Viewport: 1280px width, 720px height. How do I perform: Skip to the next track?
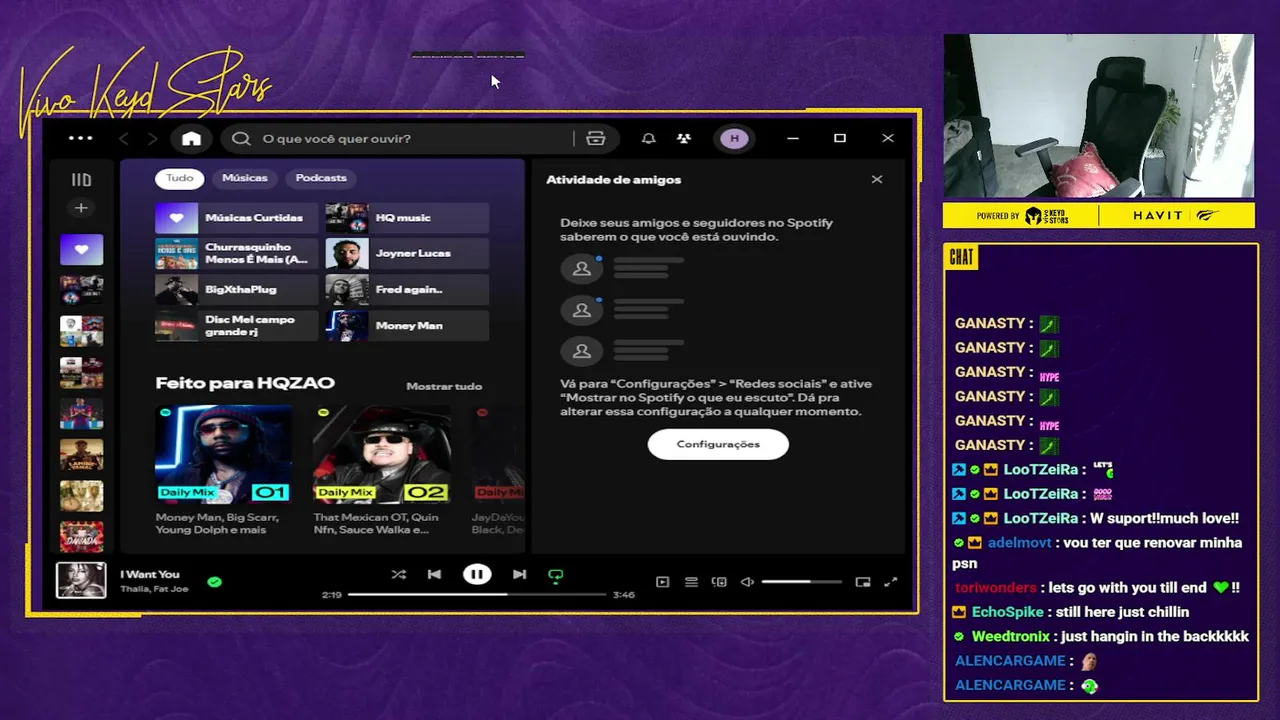[519, 574]
